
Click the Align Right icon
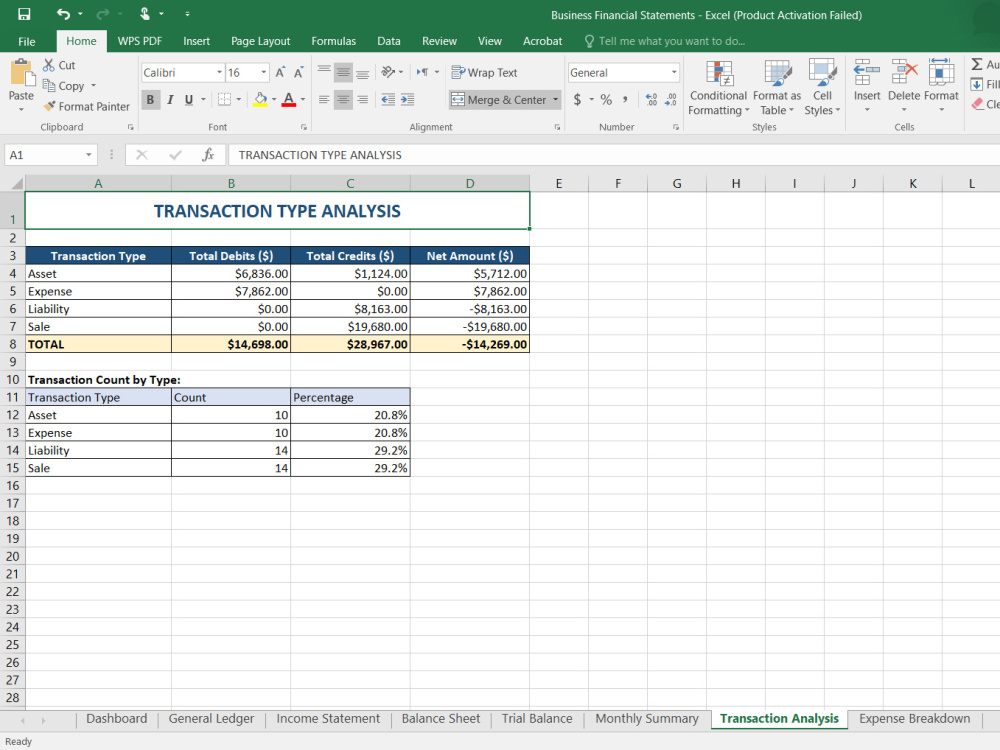[x=362, y=99]
